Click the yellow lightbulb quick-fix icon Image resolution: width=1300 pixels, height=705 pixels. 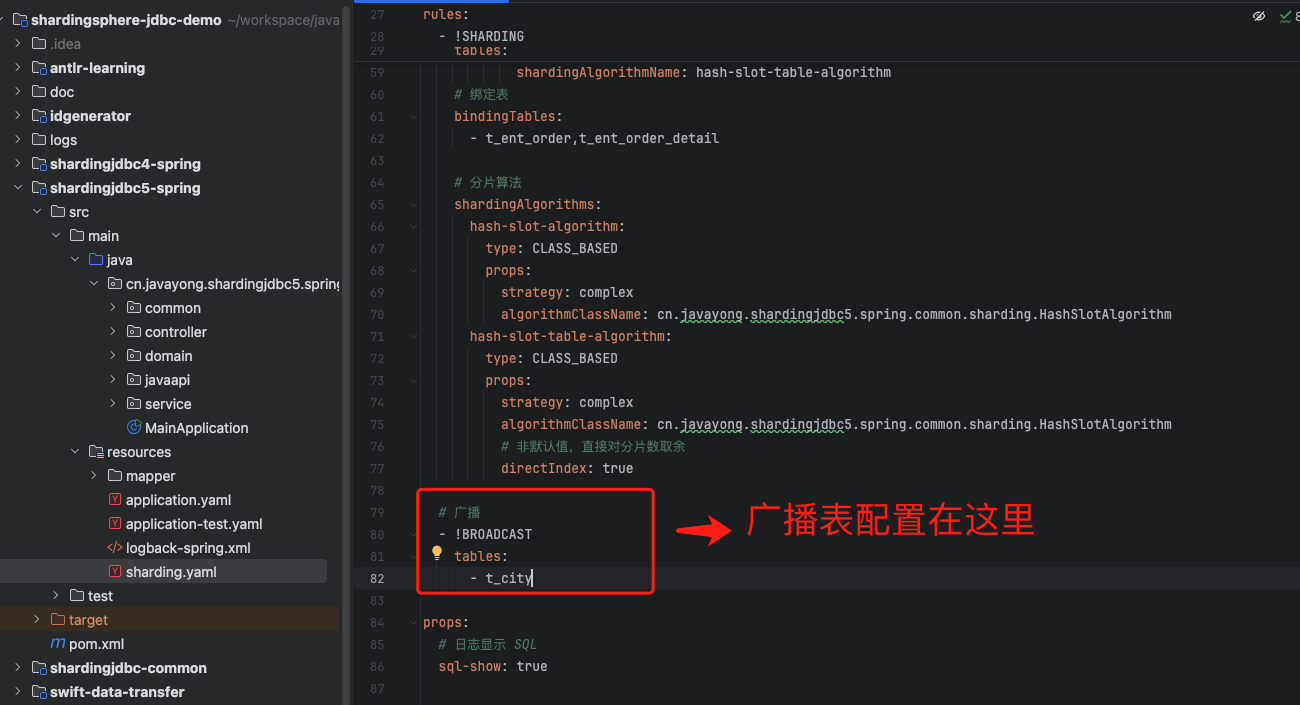(x=437, y=553)
